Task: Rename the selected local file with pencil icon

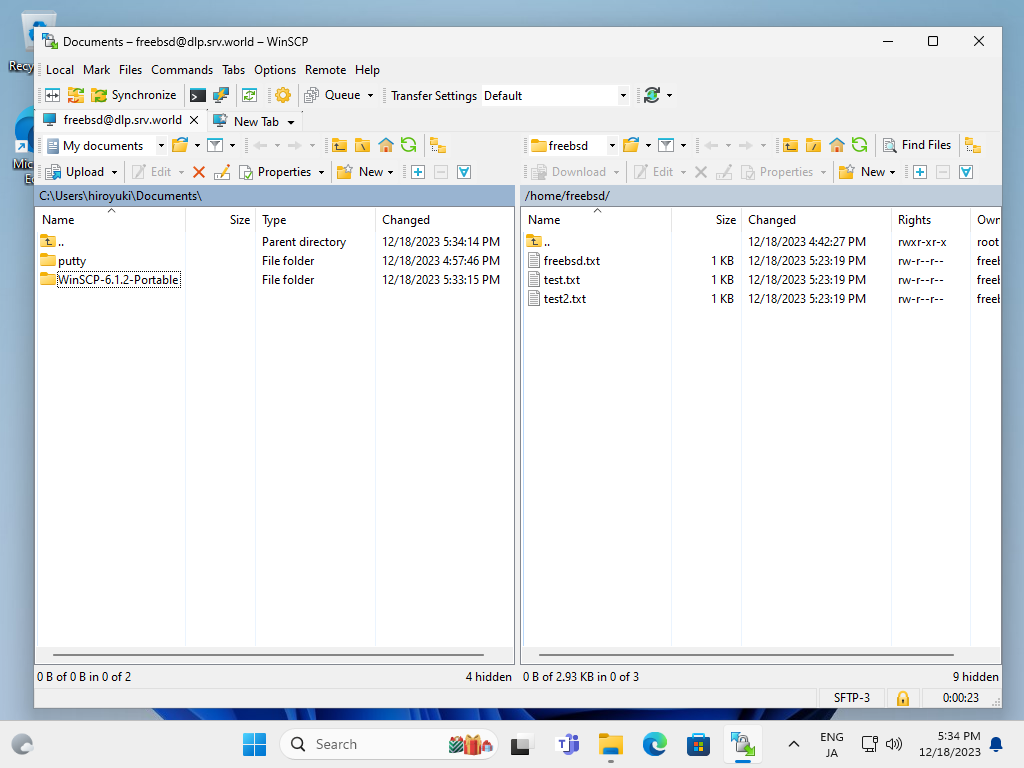Action: click(x=222, y=172)
